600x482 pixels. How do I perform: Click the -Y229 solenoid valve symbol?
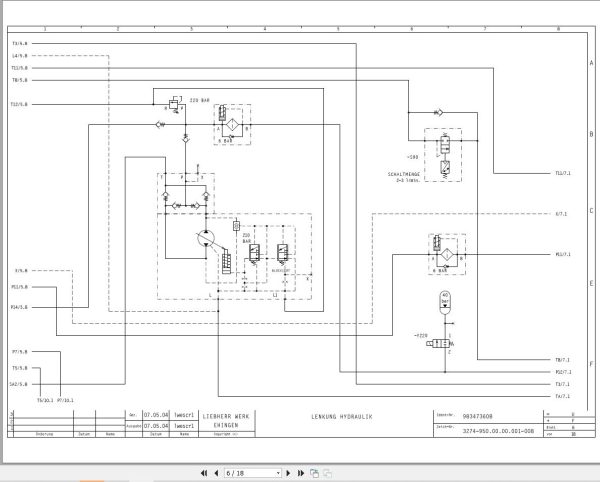440,344
